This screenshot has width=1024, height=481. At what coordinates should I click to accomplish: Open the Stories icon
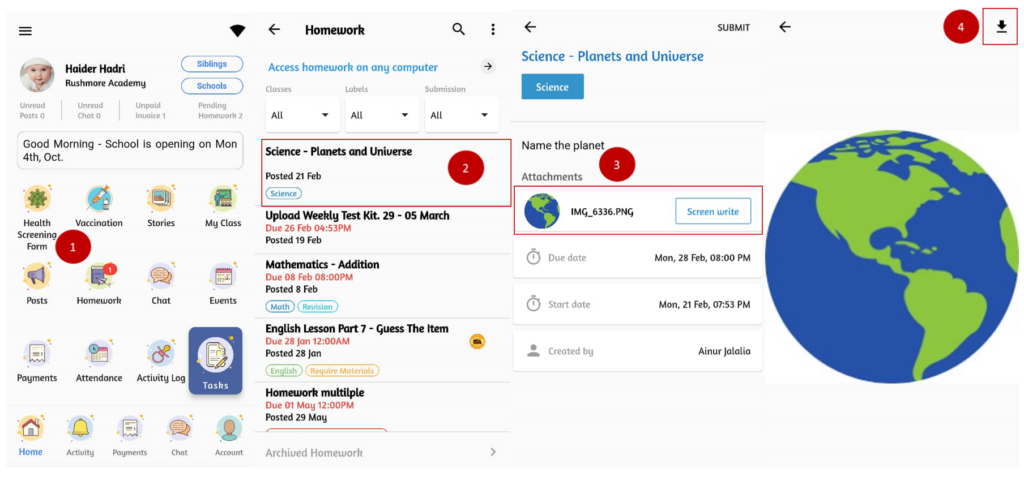tap(160, 200)
